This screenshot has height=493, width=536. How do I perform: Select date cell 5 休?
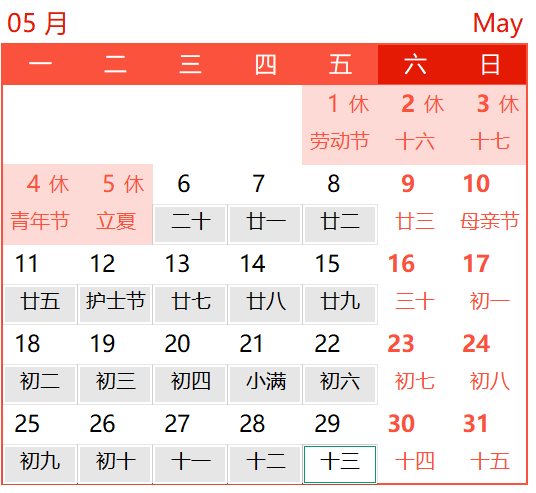click(x=115, y=184)
